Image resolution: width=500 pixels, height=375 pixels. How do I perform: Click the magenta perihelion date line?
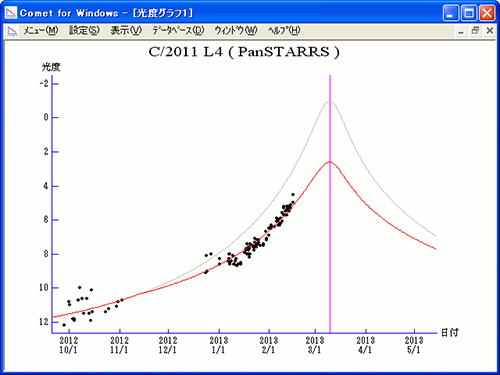click(x=330, y=233)
